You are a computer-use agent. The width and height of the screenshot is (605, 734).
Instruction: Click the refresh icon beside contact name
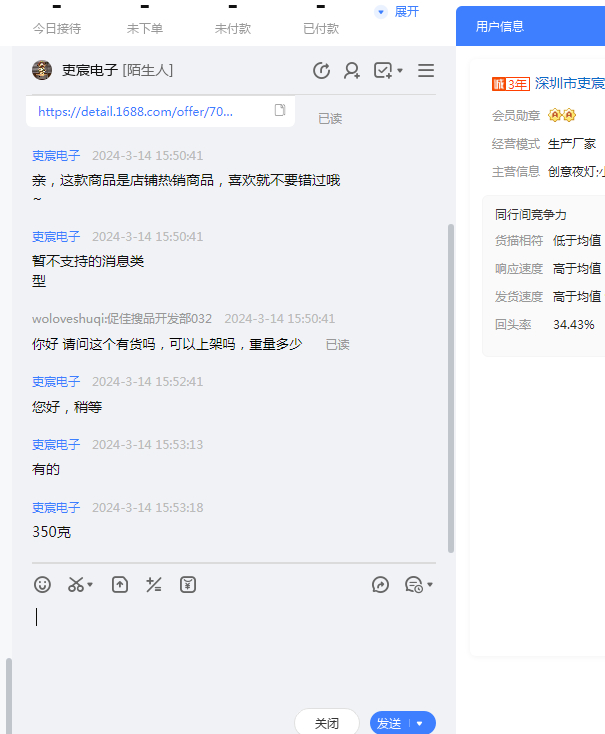coord(321,70)
